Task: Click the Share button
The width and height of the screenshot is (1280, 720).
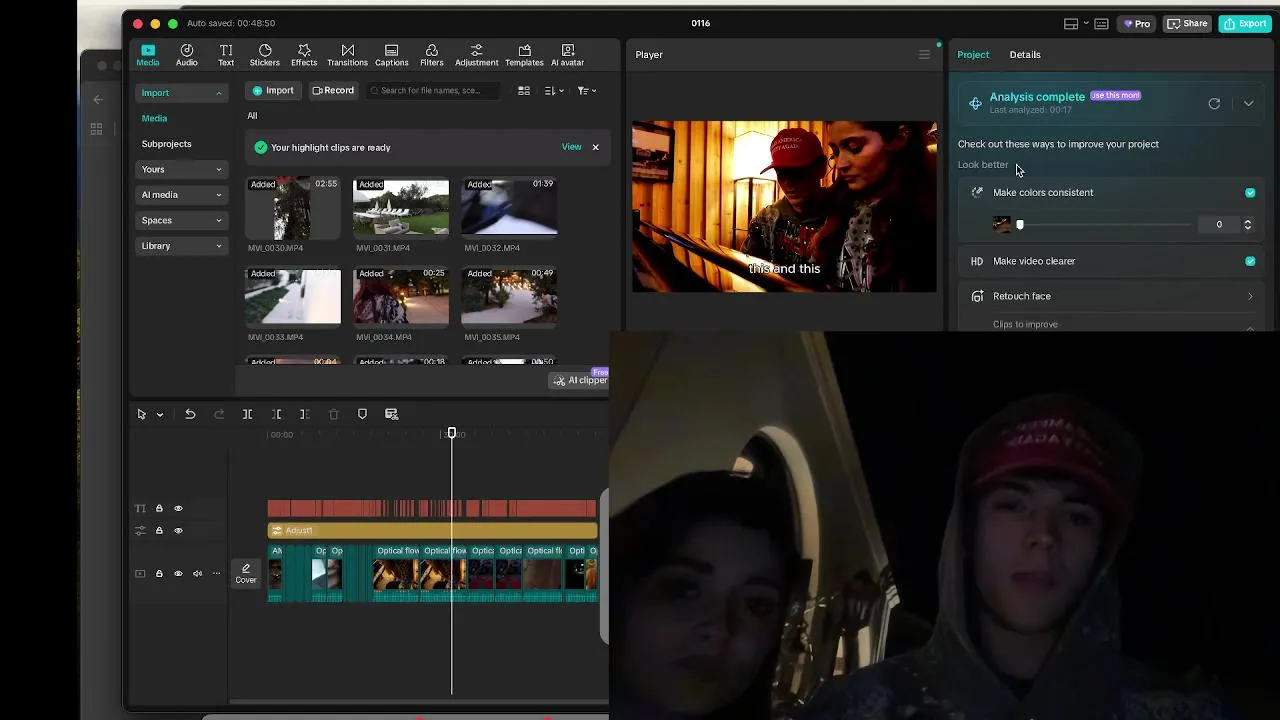Action: click(1188, 23)
